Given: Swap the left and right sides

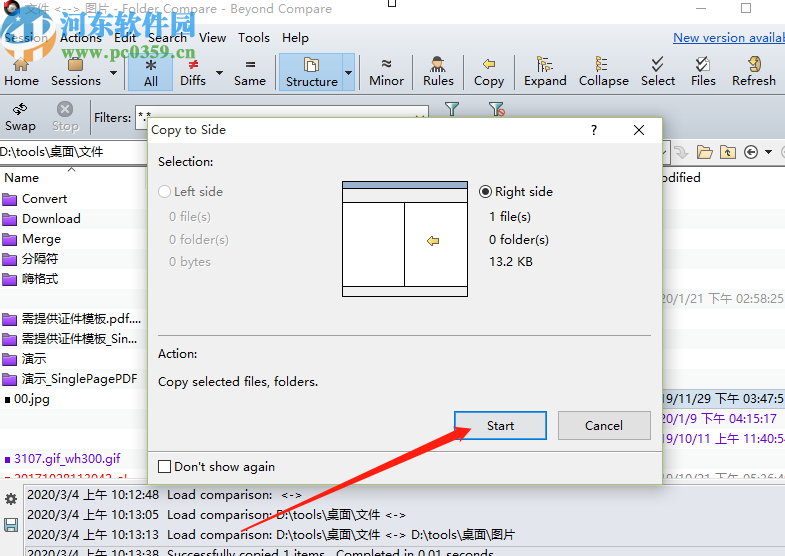Looking at the screenshot, I should click(x=20, y=117).
